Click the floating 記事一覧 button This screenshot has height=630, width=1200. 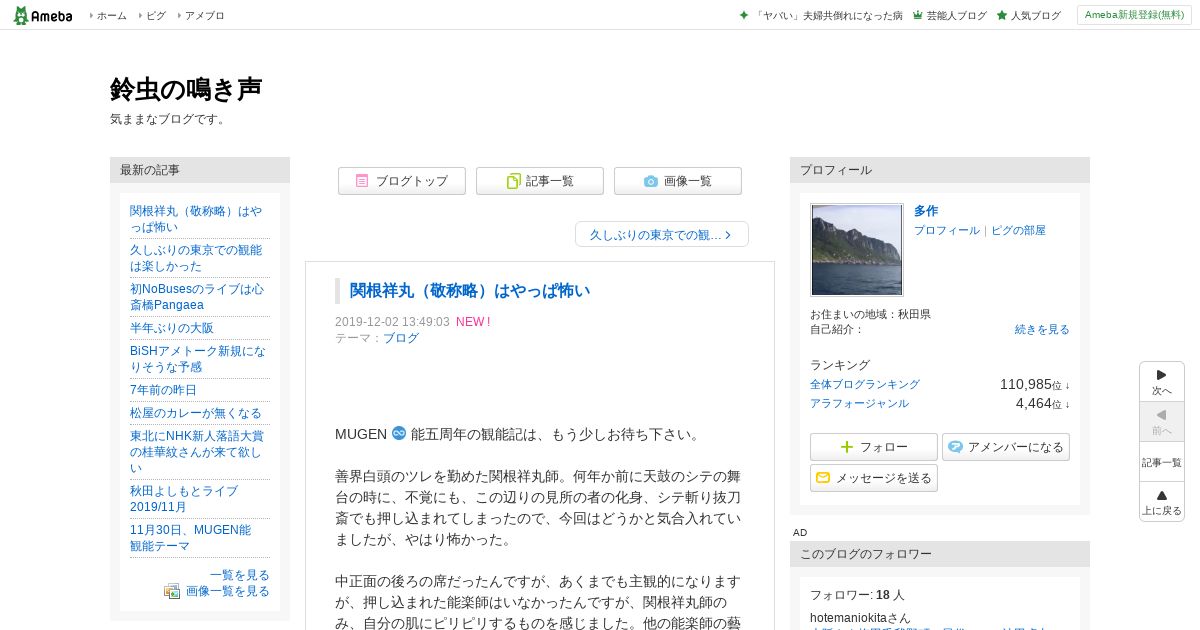click(1162, 462)
